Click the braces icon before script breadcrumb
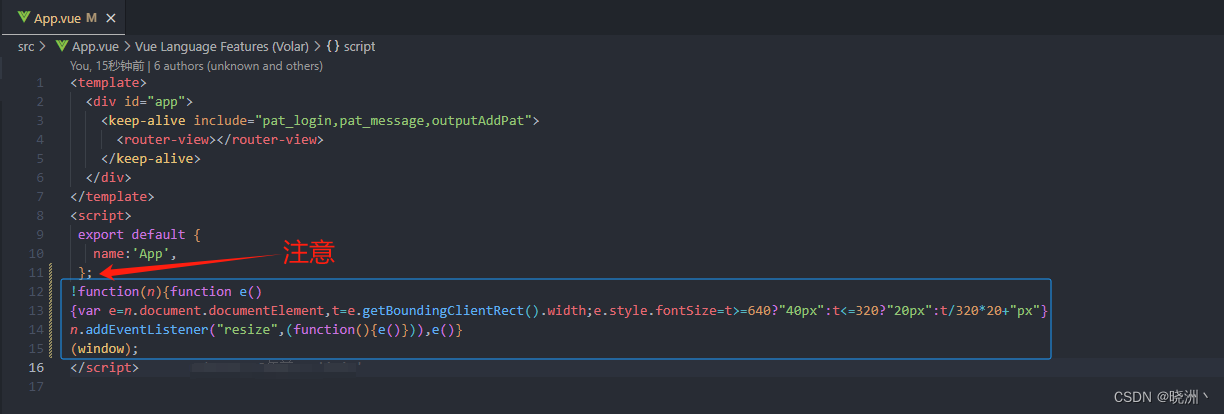Screen dimensions: 1224x414 click(333, 46)
